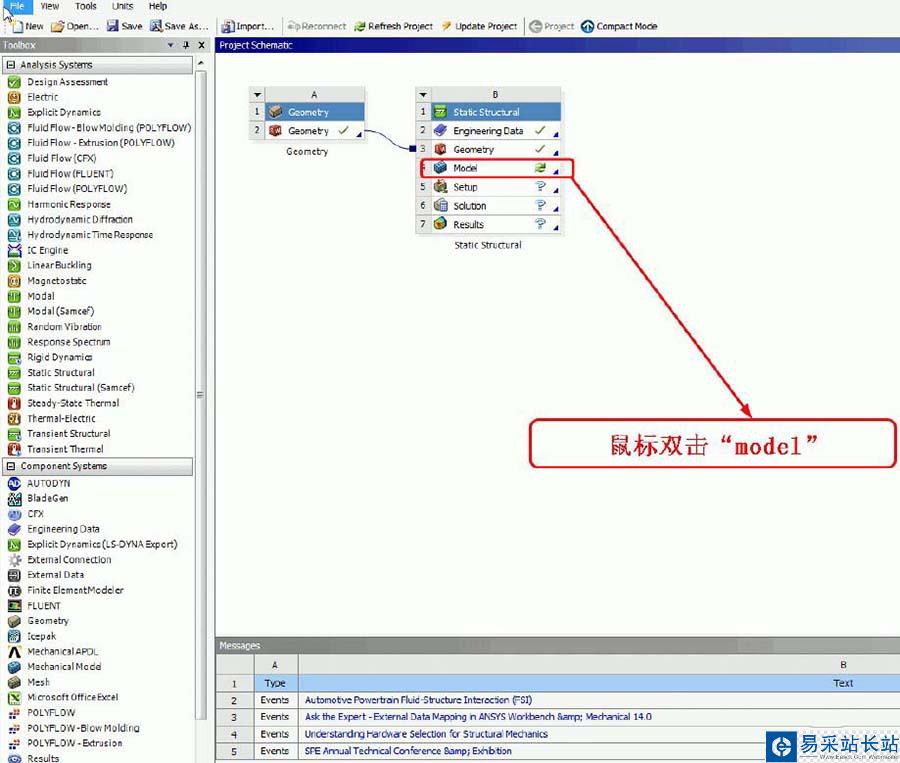Open Understanding Hardware Selection link
The width and height of the screenshot is (900, 763).
point(426,734)
